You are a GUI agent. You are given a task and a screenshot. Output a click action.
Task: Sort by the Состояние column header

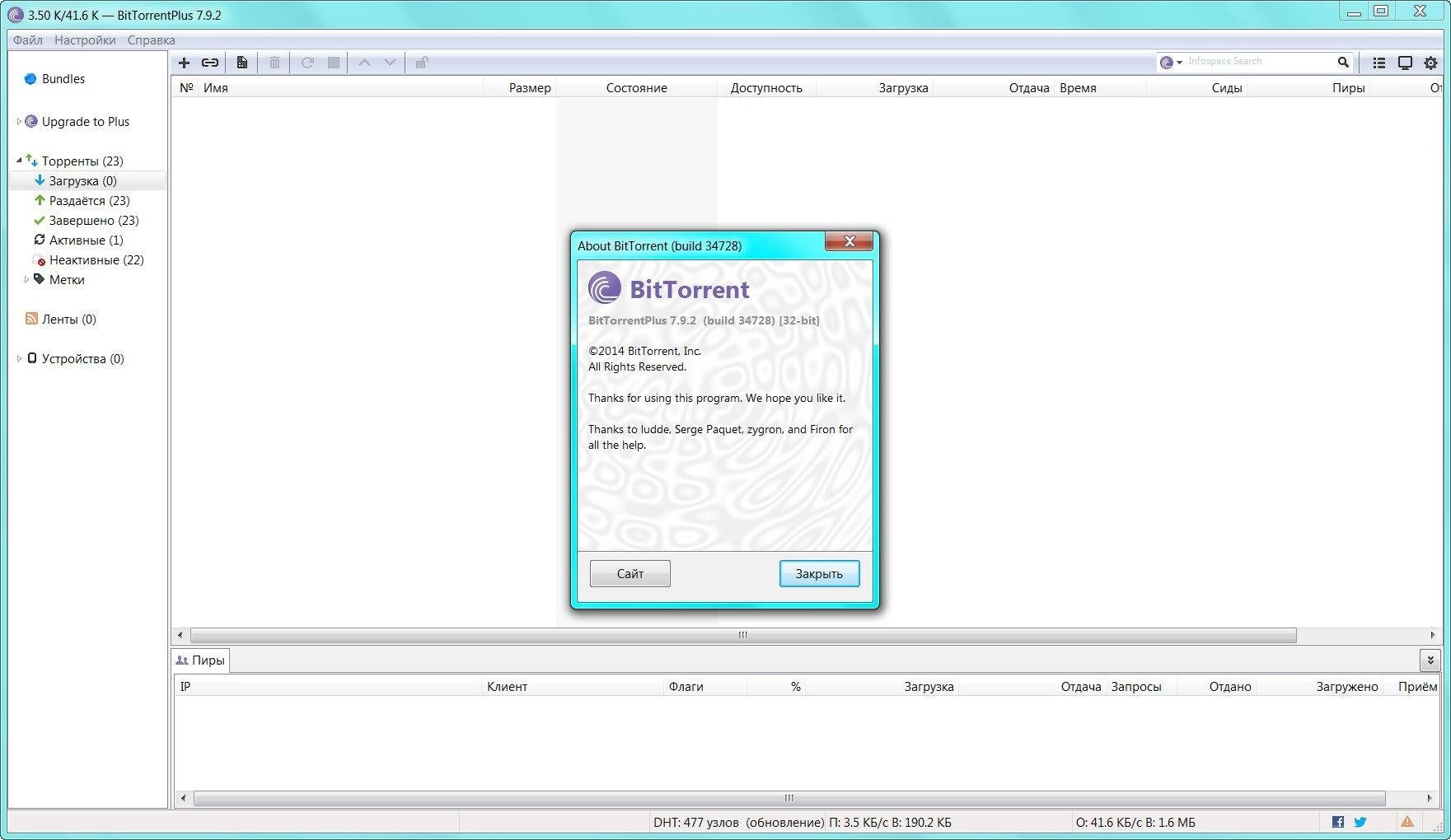tap(637, 88)
